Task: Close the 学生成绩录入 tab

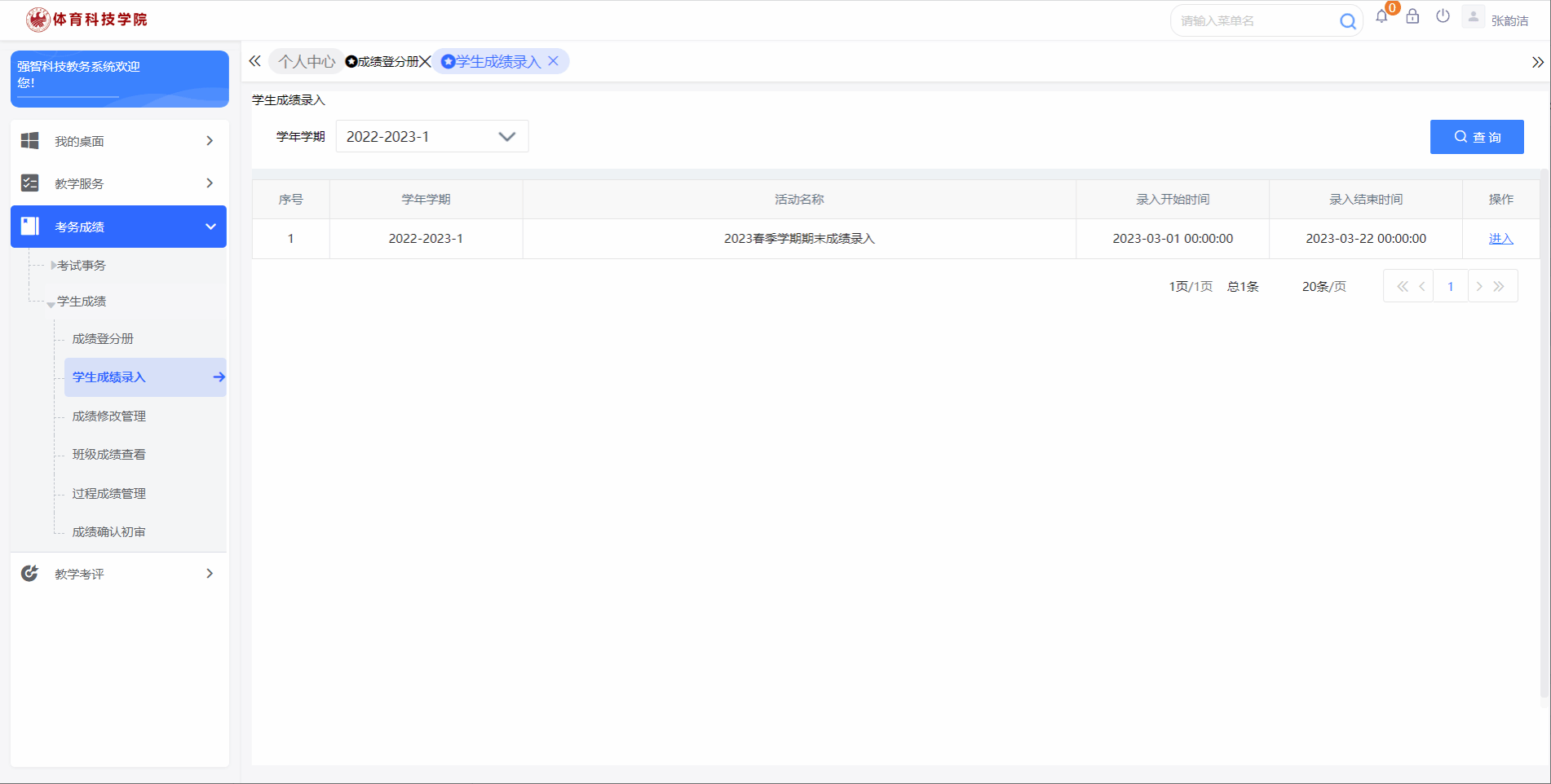Action: pyautogui.click(x=554, y=61)
